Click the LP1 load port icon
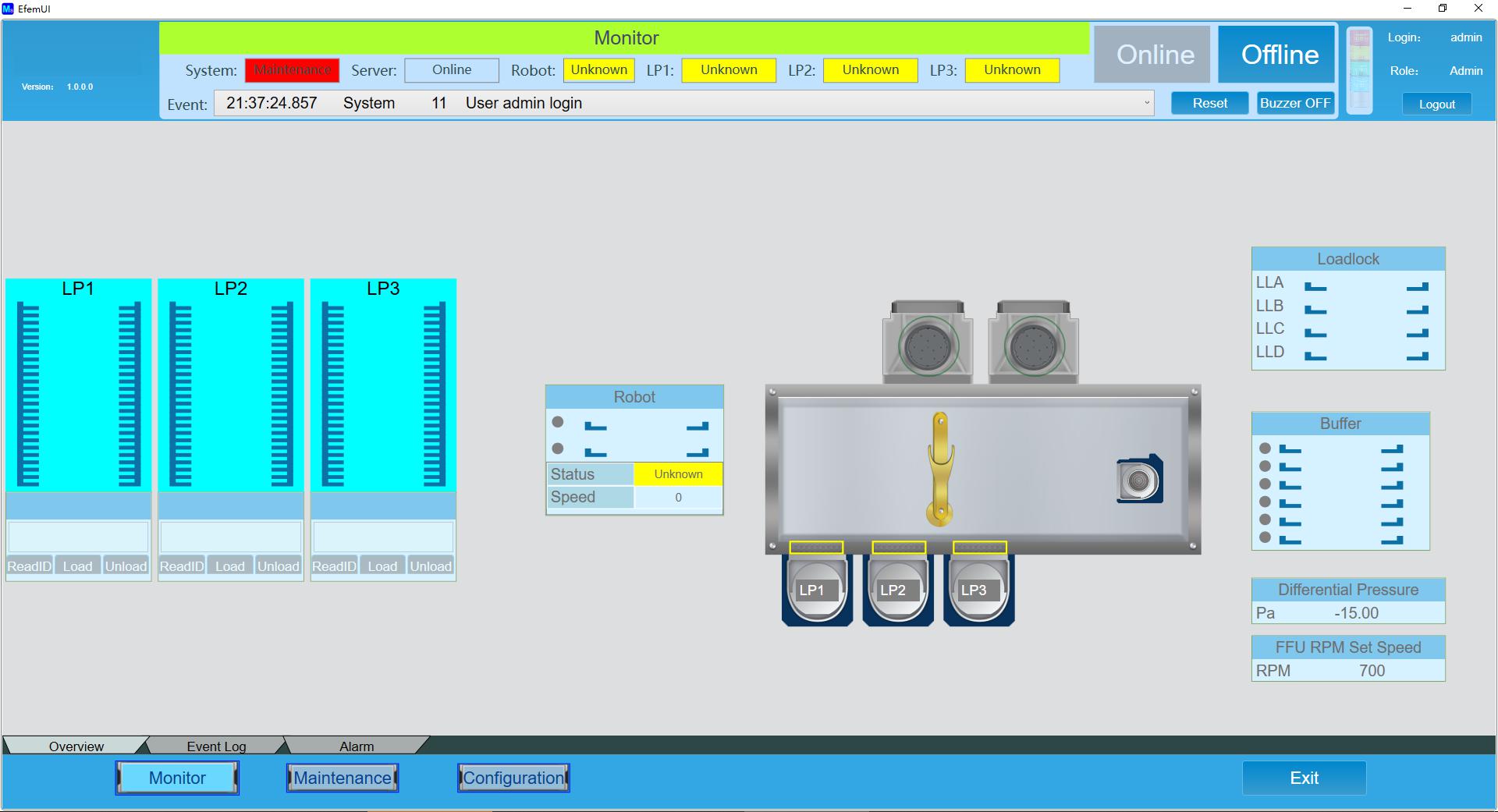Viewport: 1498px width, 812px height. (816, 590)
